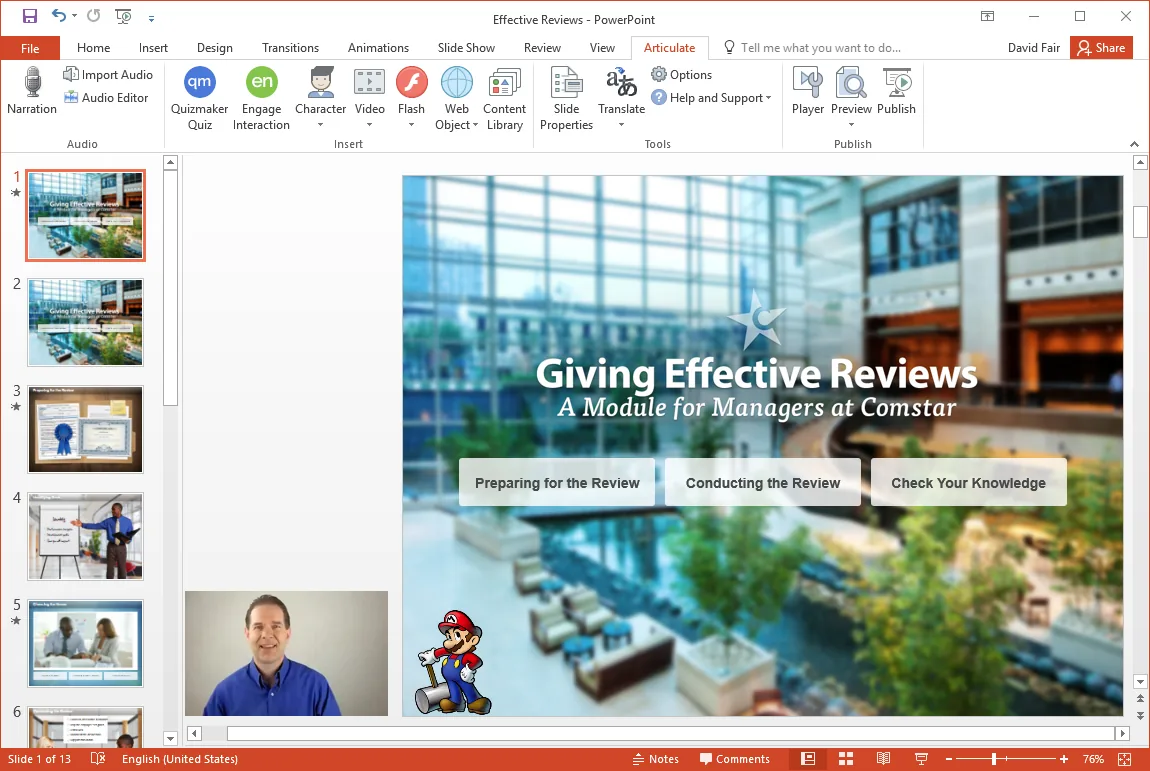Open the File tab
Screen dimensions: 1150x771
coord(30,48)
